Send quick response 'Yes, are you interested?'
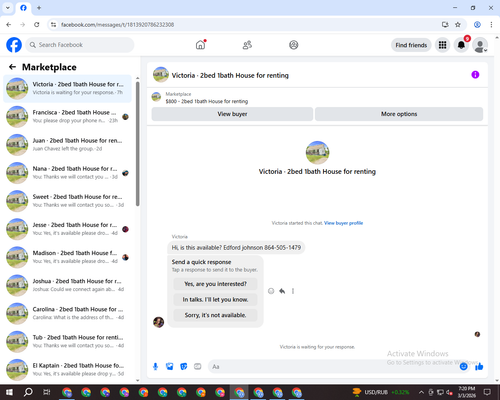This screenshot has height=400, width=500. click(x=215, y=284)
